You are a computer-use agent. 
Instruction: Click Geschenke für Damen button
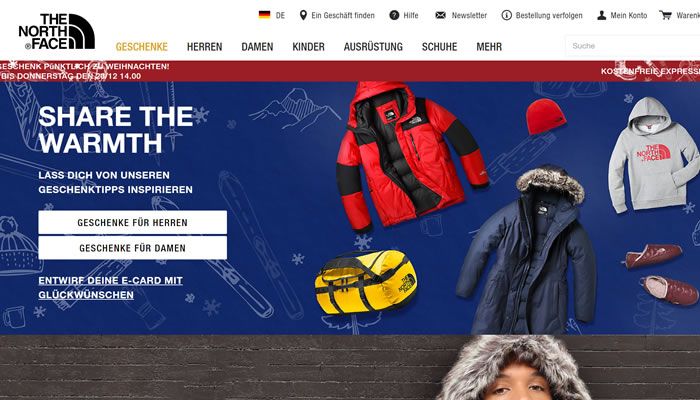coord(133,248)
